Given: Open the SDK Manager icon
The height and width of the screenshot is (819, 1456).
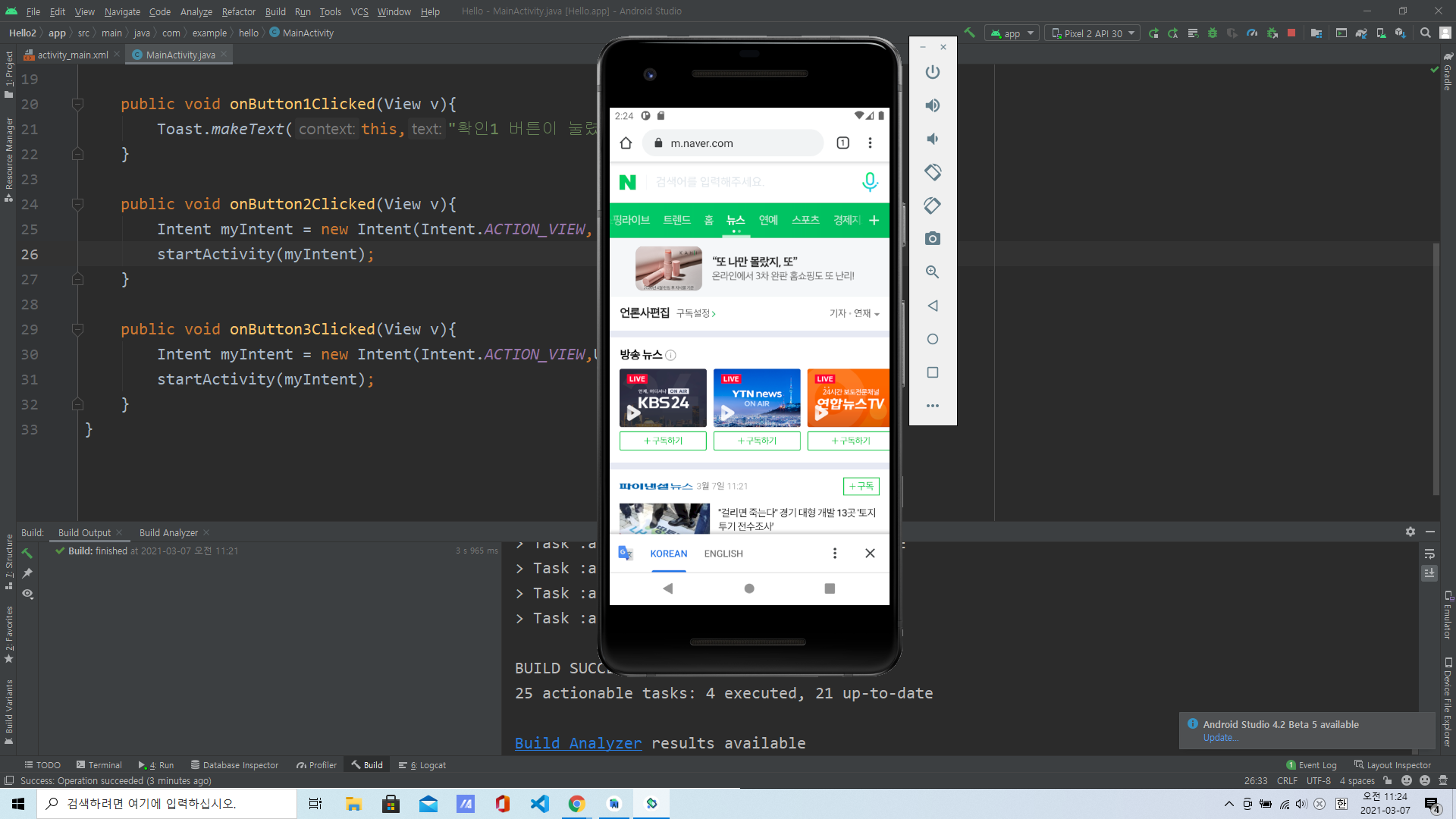Looking at the screenshot, I should (x=1401, y=33).
